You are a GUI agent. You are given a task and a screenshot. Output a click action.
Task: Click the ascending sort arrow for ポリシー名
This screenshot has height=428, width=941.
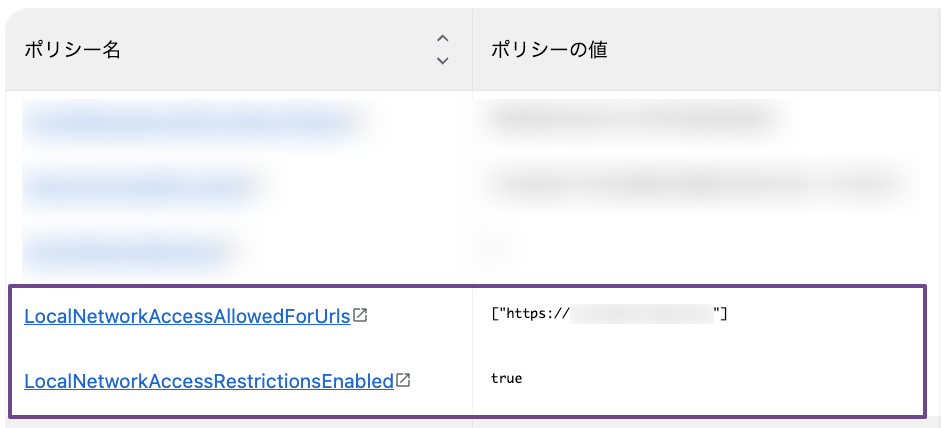pyautogui.click(x=442, y=39)
